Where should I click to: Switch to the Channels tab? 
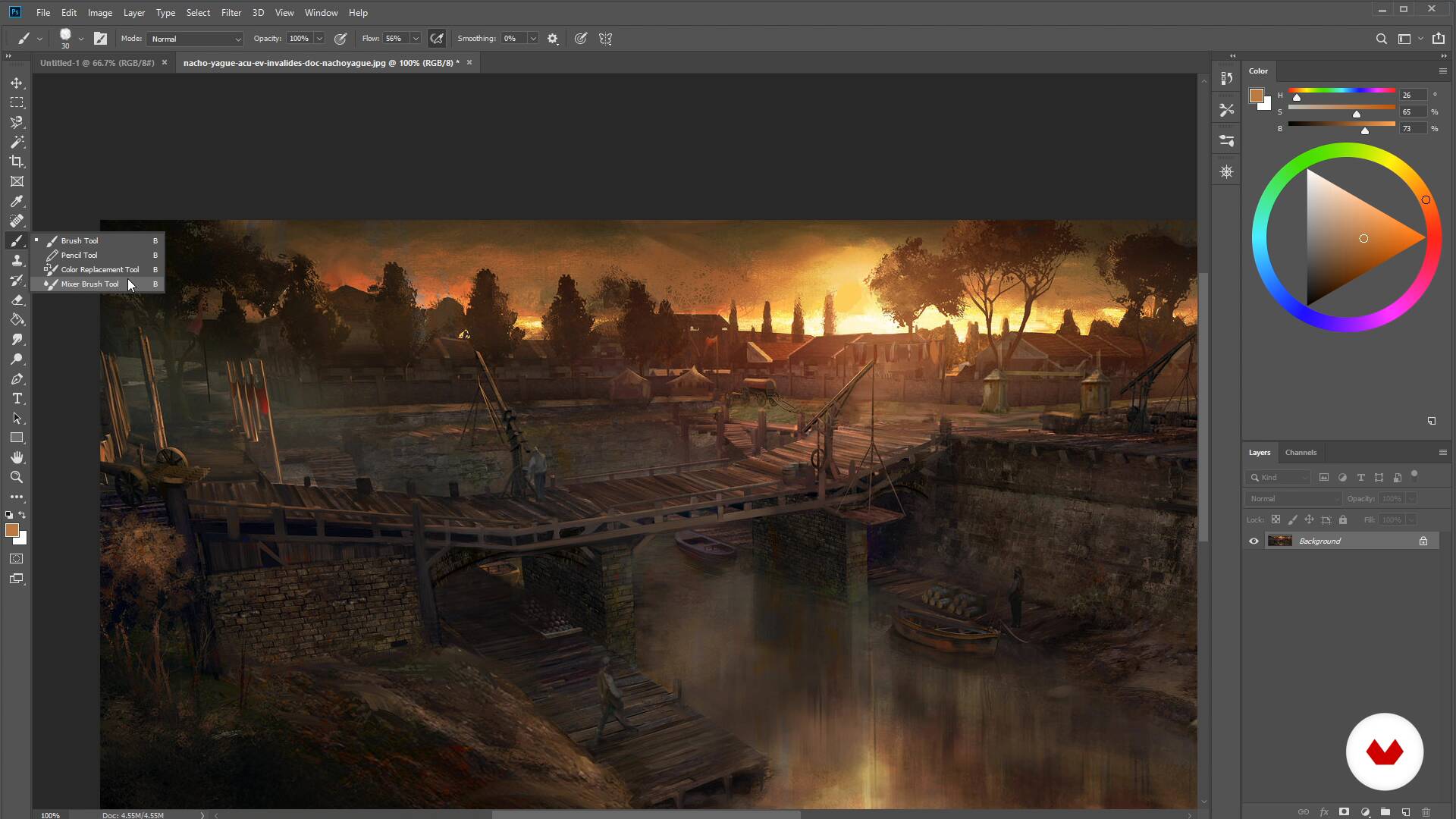(x=1301, y=453)
